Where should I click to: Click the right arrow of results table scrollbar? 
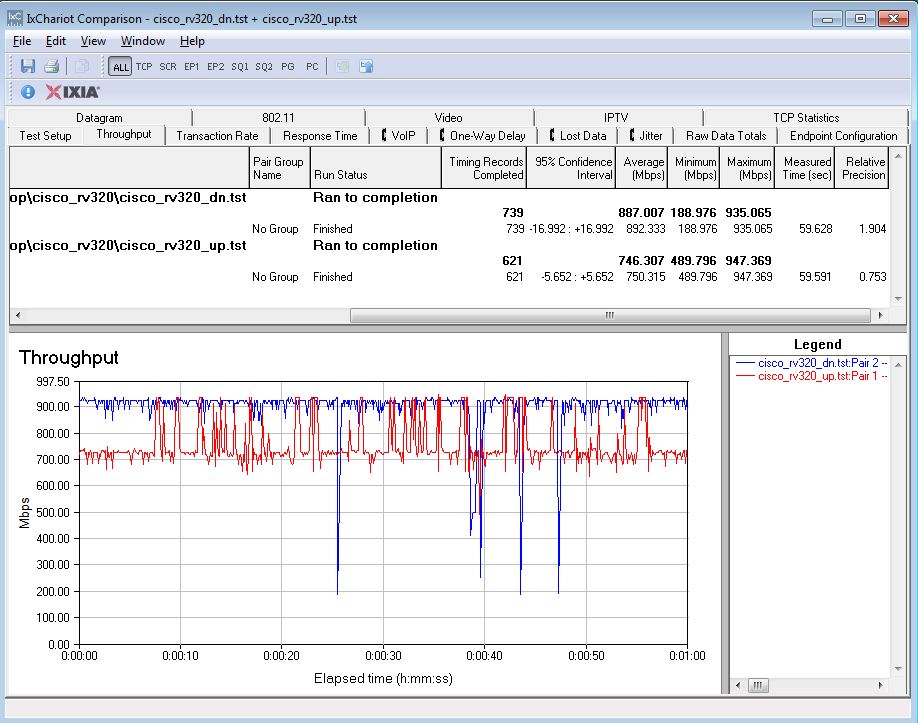[x=880, y=316]
